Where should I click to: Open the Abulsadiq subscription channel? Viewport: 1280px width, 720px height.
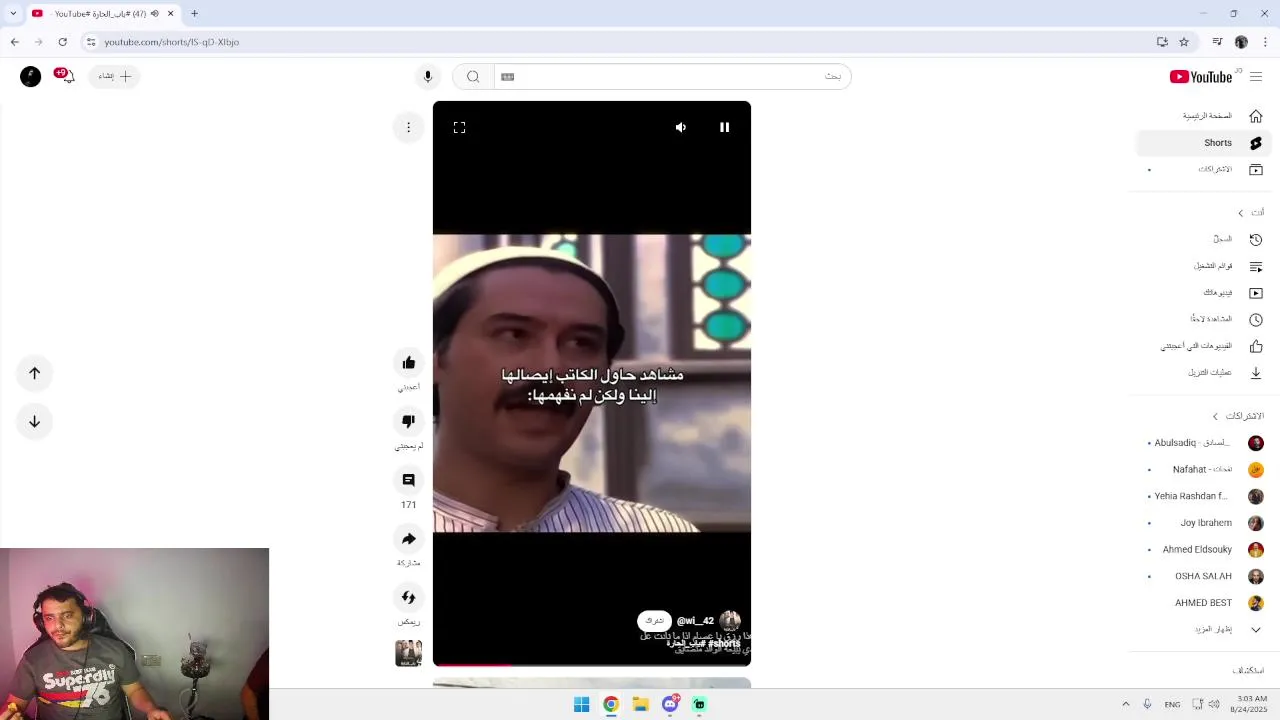[x=1204, y=443]
